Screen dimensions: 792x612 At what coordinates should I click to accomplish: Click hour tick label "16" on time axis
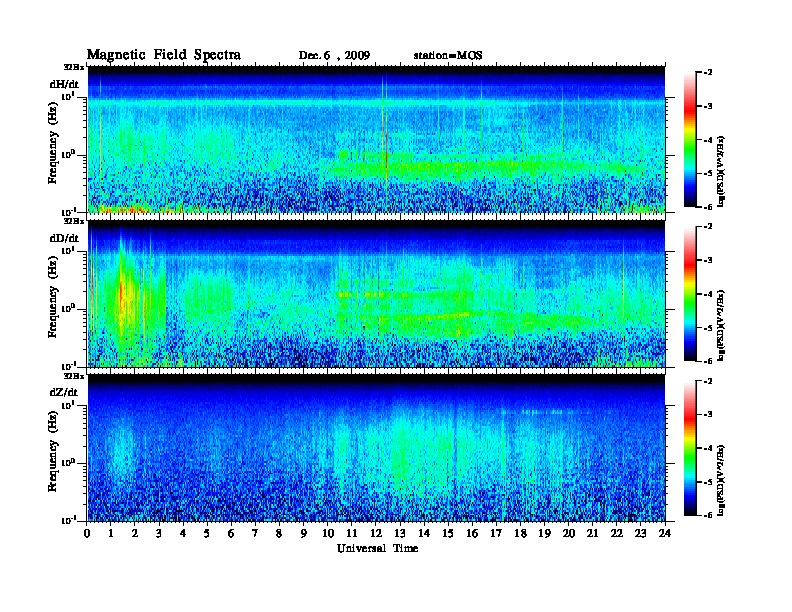point(472,533)
